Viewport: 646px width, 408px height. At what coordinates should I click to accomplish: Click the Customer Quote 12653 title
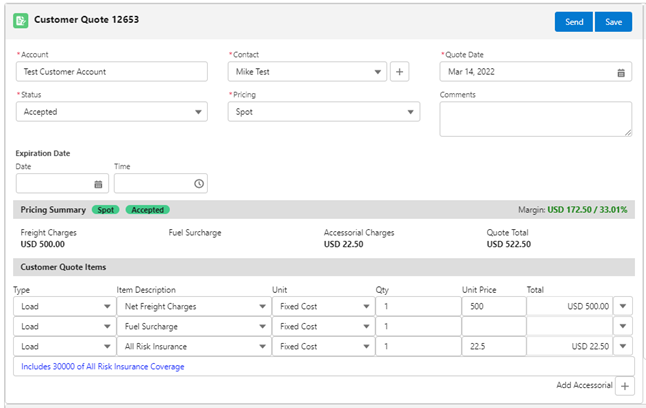click(87, 19)
